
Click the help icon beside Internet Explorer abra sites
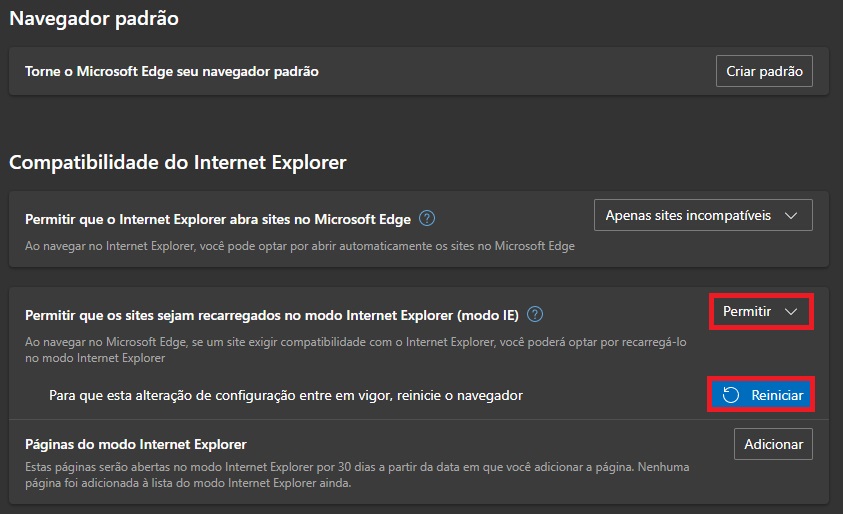coord(427,218)
